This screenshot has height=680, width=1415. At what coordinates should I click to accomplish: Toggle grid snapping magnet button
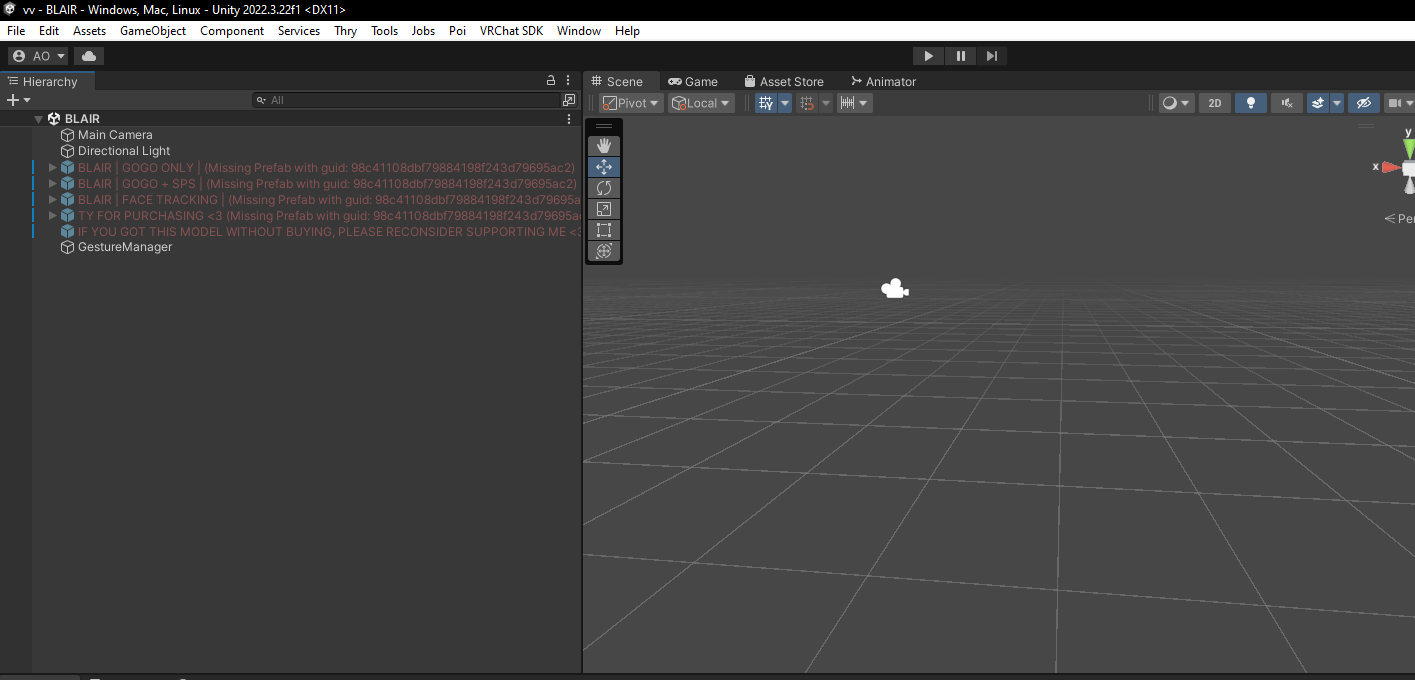(x=808, y=103)
